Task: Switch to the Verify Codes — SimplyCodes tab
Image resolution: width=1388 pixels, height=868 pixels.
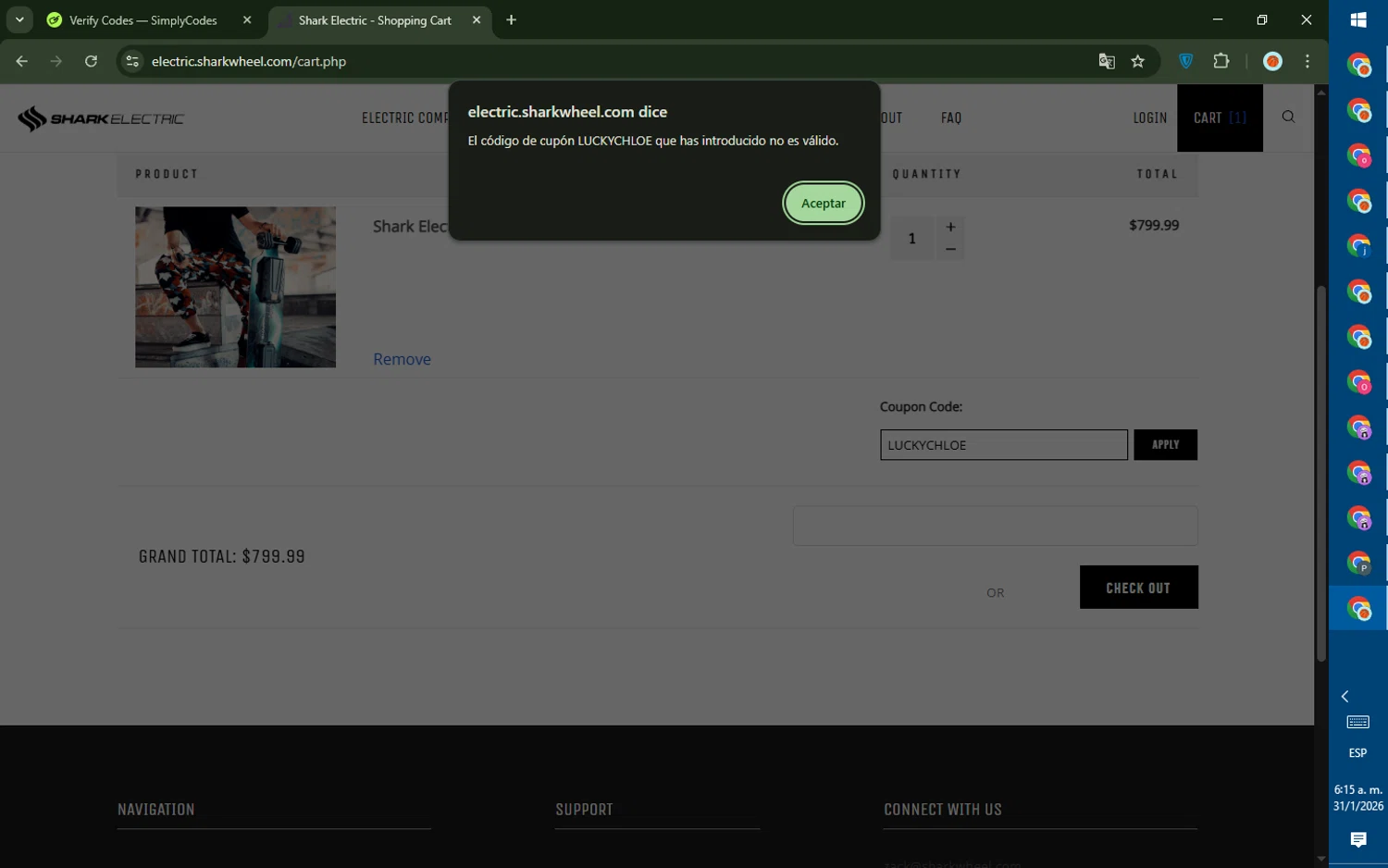Action: pos(143,19)
